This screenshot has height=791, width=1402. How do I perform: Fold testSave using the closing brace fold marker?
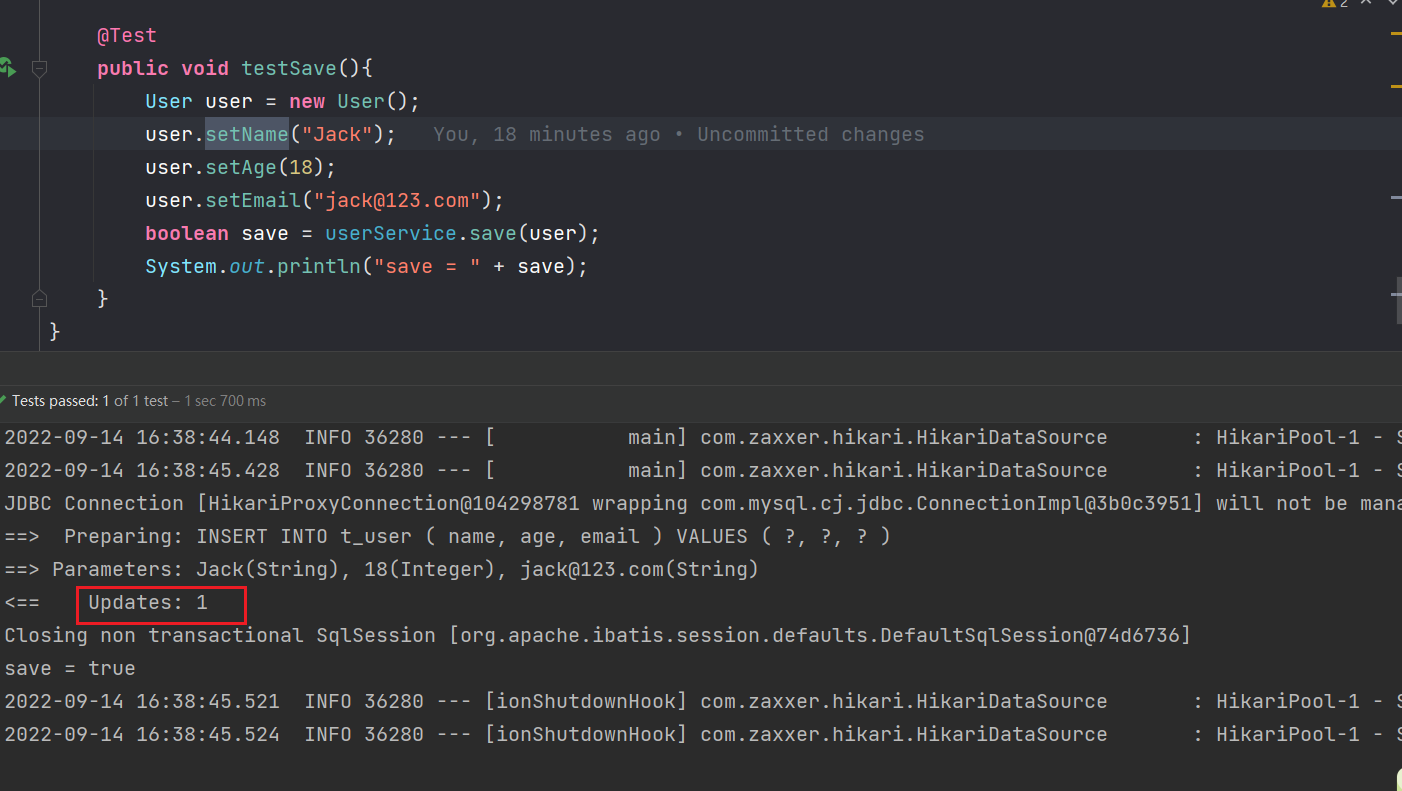click(39, 298)
